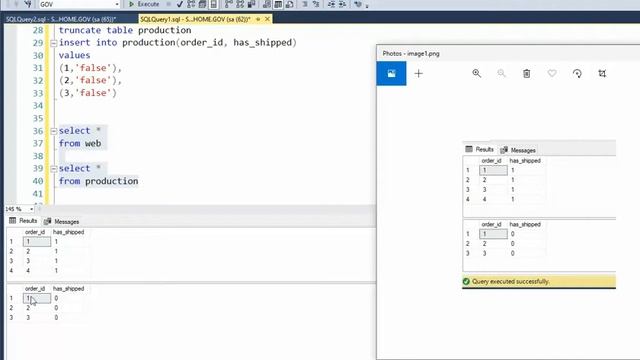Open the GOV available databases dropdown
640x360 pixels.
pyautogui.click(x=117, y=4)
